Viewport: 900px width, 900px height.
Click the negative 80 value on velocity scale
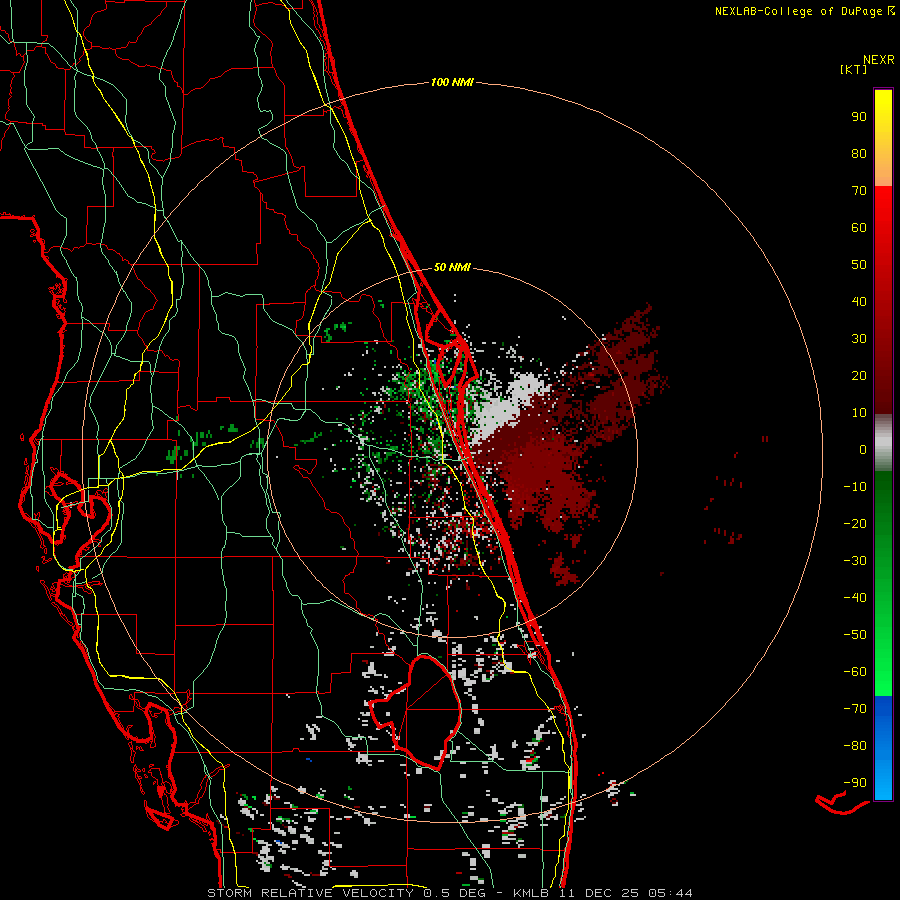coord(855,746)
